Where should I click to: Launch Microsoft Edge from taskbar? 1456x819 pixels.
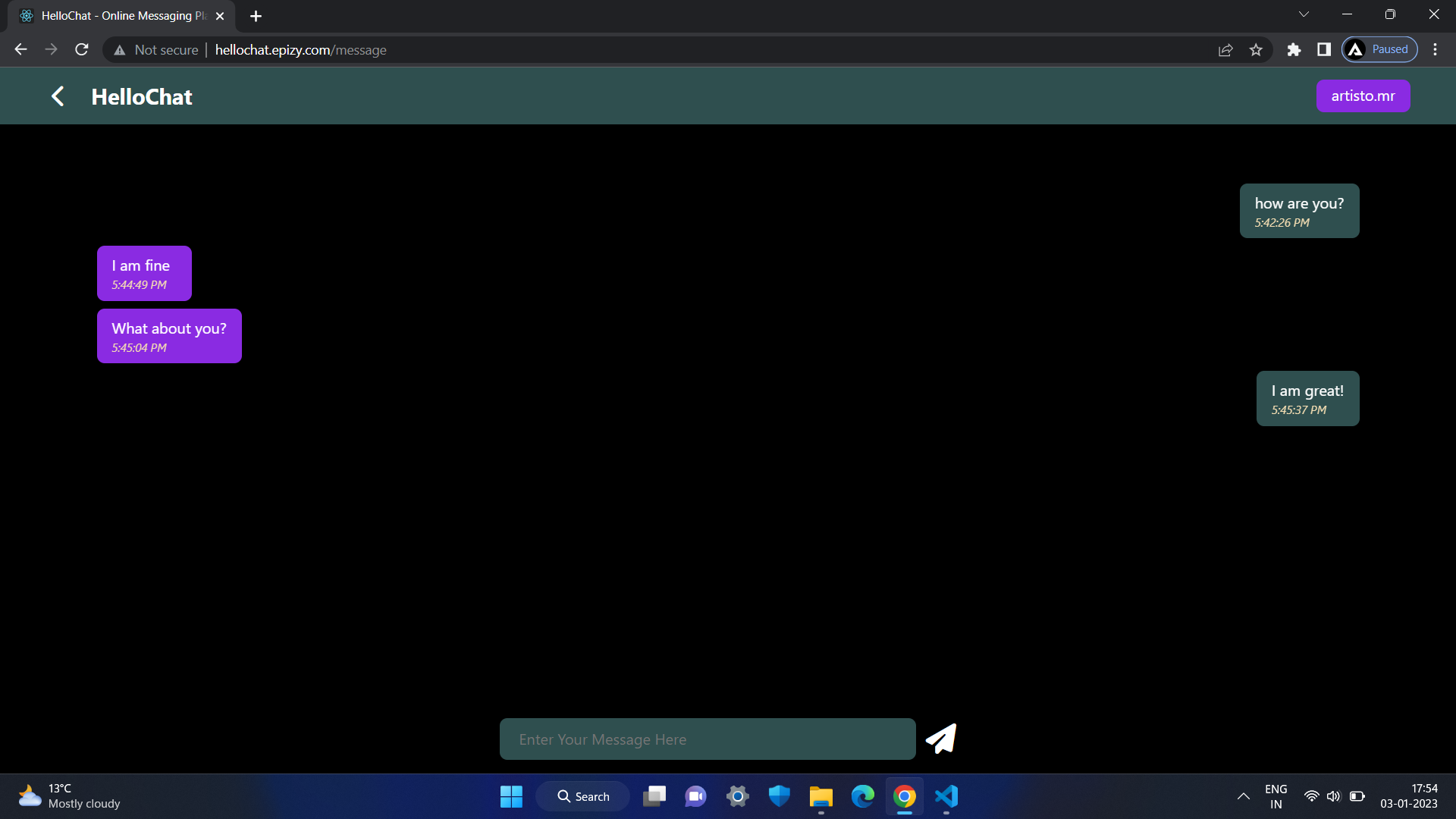tap(862, 796)
